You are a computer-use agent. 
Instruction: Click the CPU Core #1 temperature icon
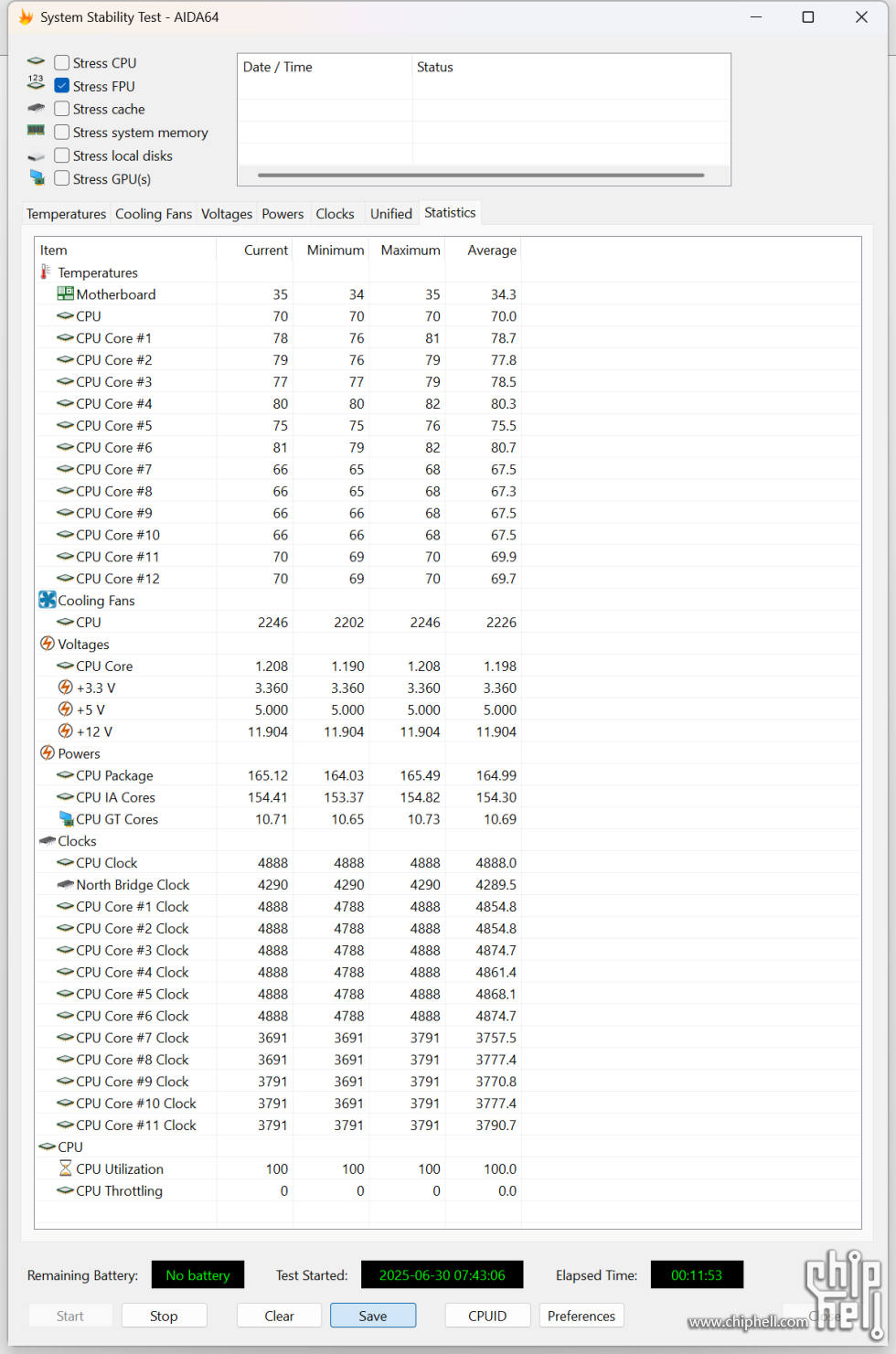[x=65, y=337]
